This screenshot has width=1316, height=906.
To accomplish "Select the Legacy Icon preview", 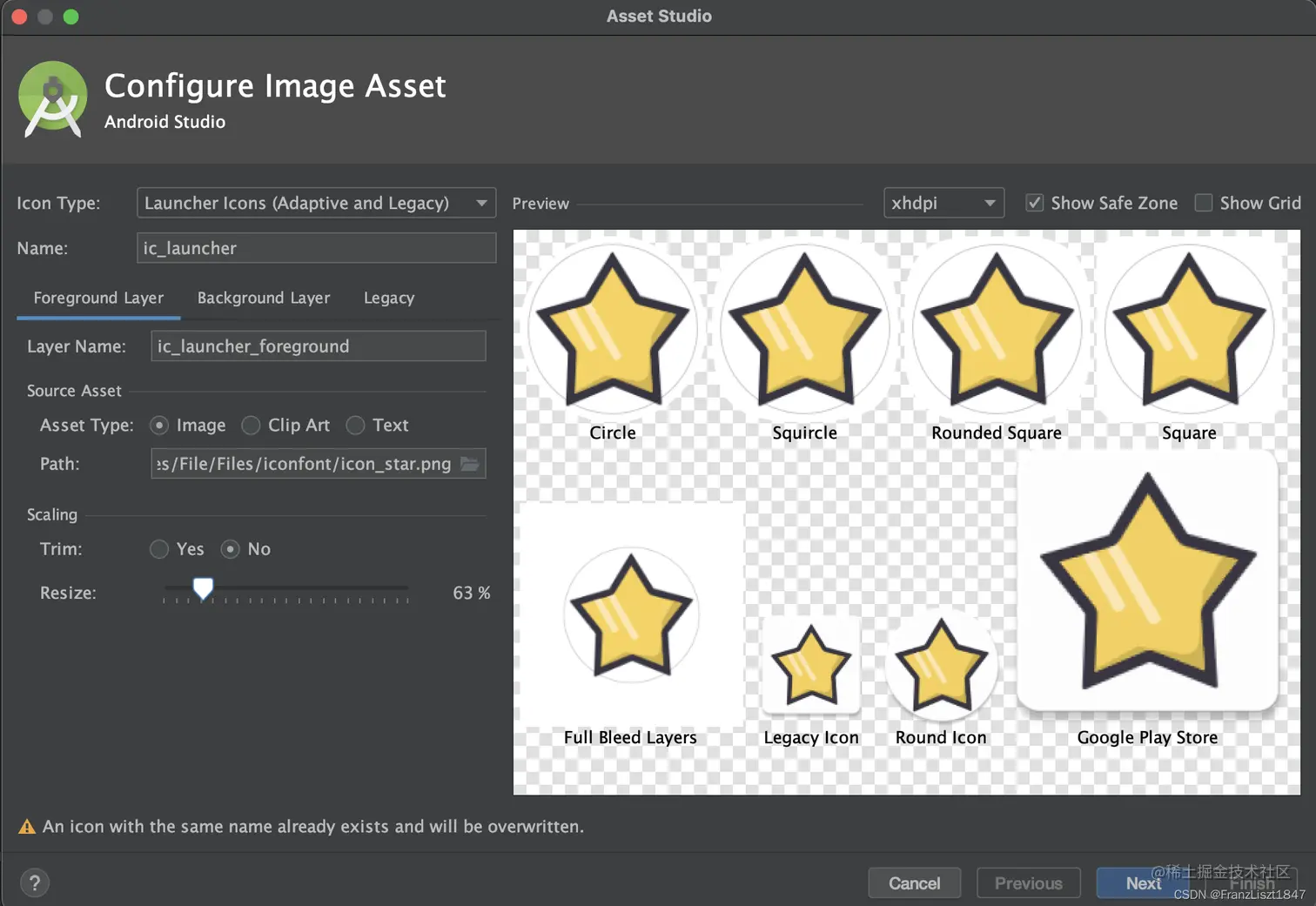I will [811, 665].
